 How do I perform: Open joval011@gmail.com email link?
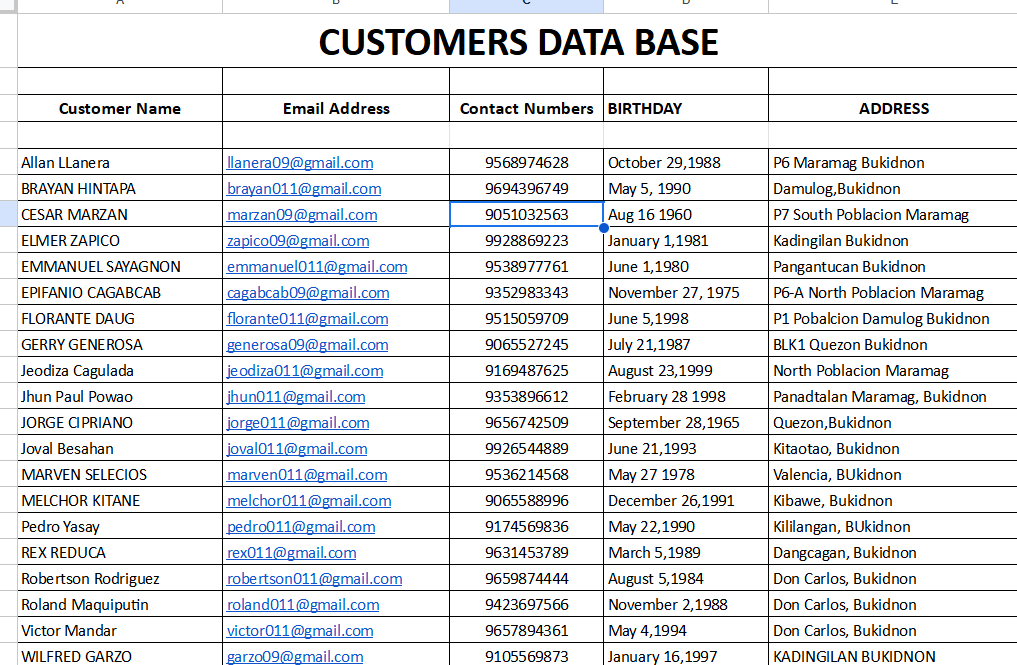coord(296,448)
